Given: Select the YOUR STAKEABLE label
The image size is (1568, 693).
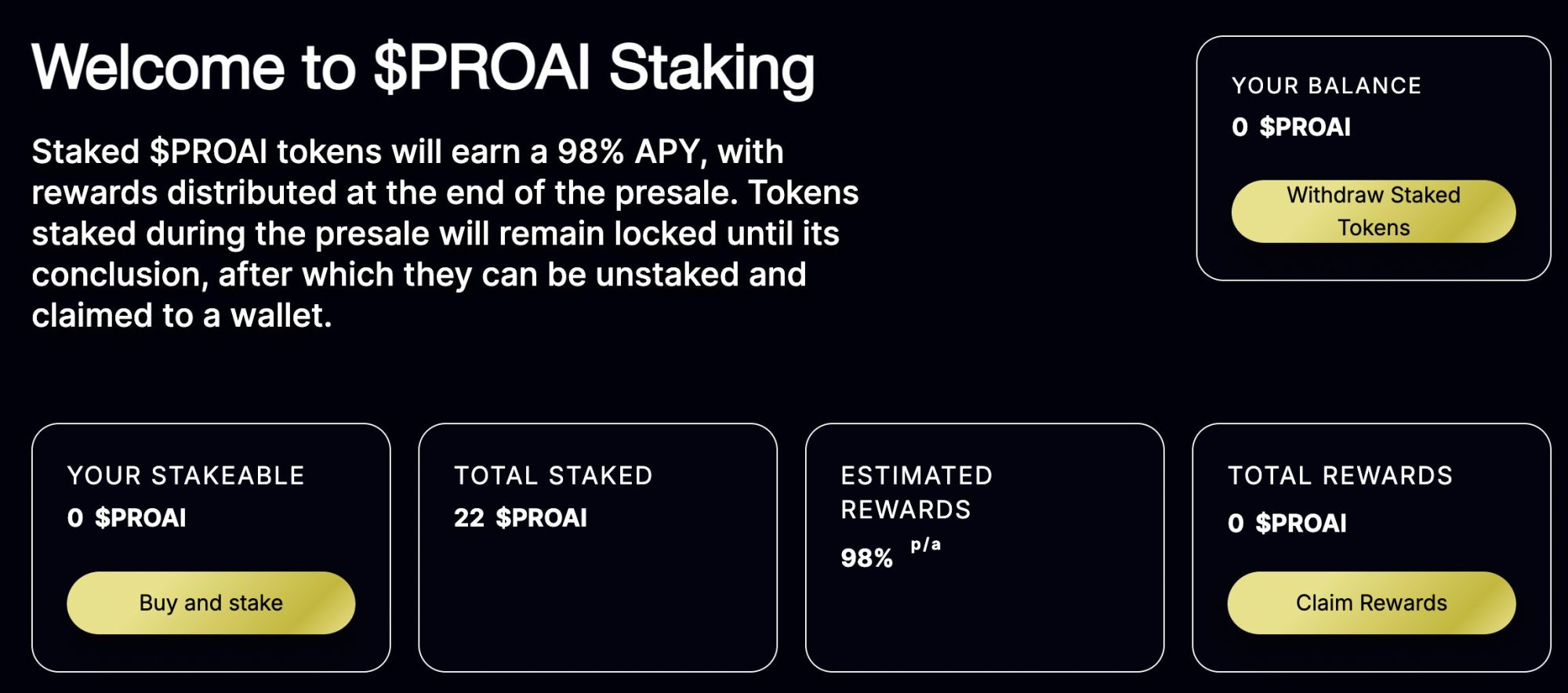Looking at the screenshot, I should [186, 475].
